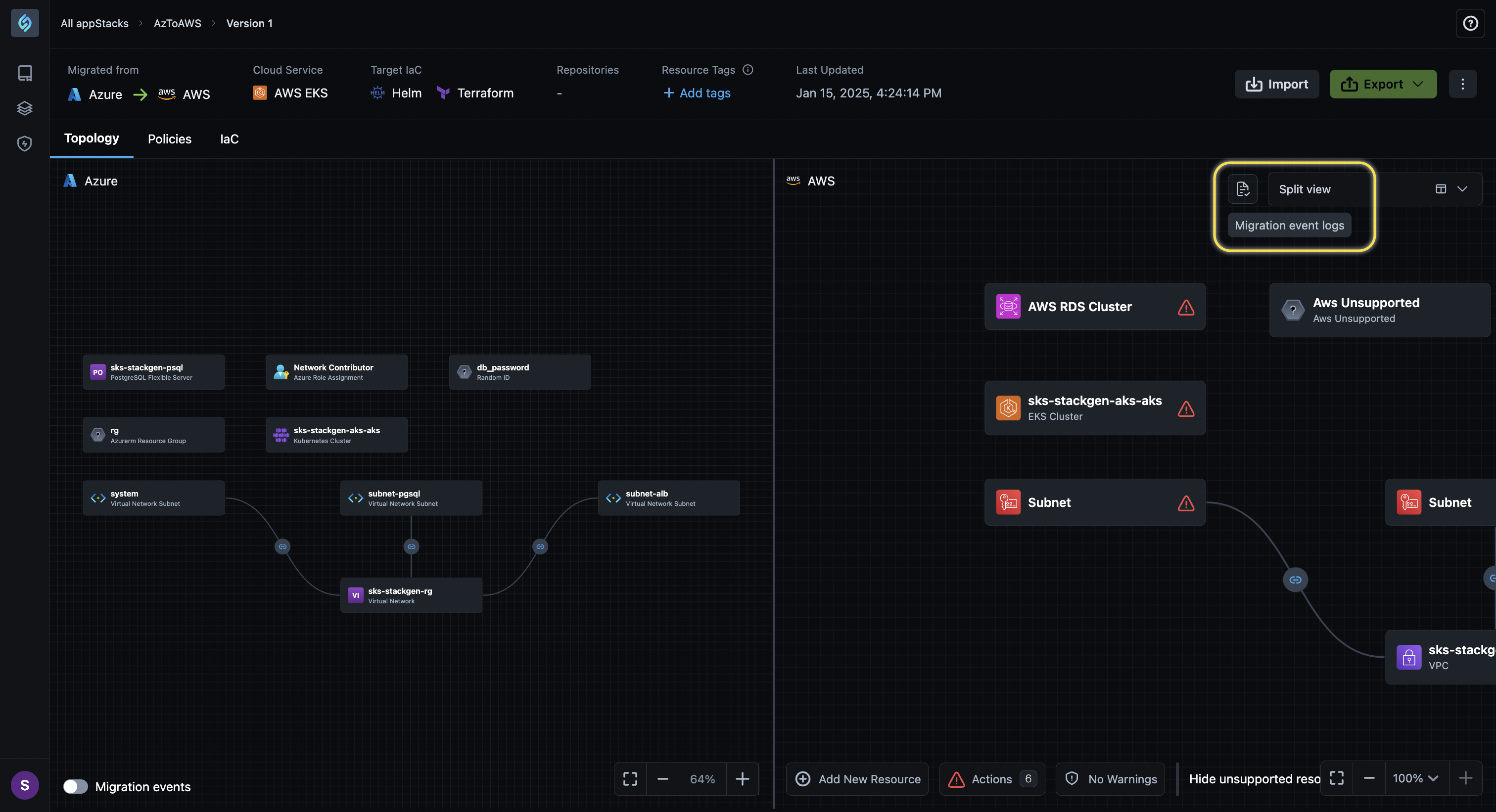Switch to the Policies tab
This screenshot has width=1496, height=812.
pos(170,139)
